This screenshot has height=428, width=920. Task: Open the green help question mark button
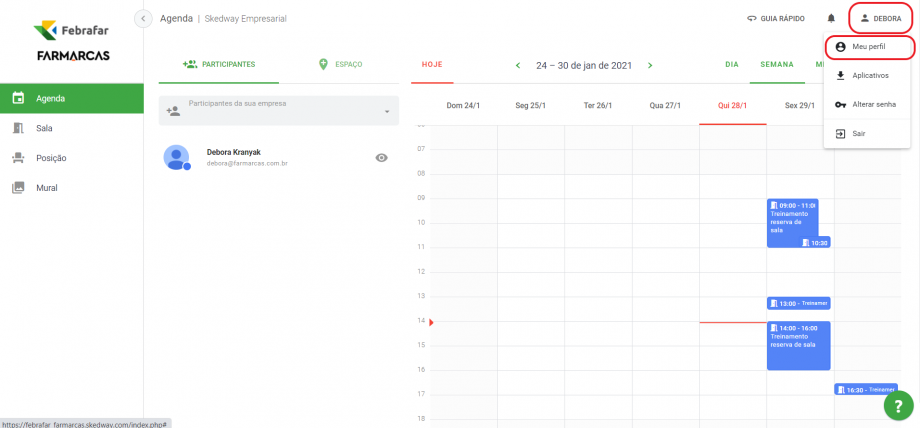coord(898,405)
